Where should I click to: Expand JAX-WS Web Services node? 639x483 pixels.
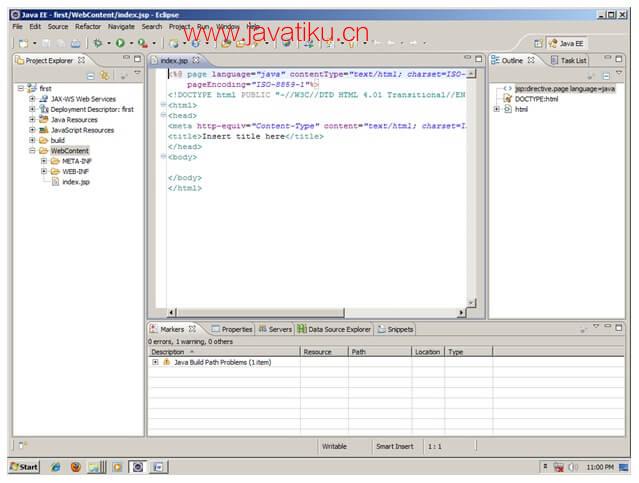[x=32, y=99]
